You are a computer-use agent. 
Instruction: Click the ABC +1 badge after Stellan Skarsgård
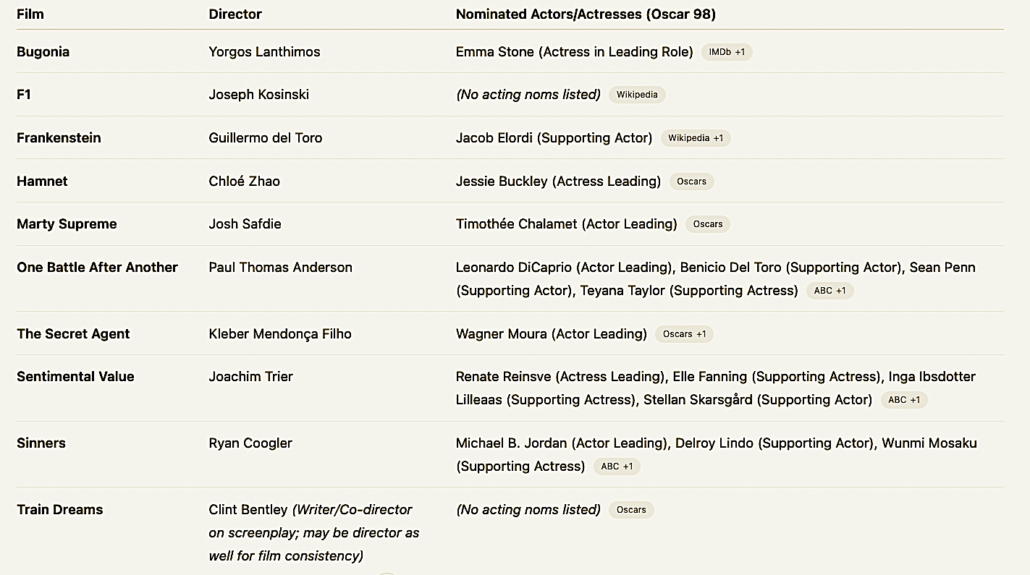click(x=904, y=400)
